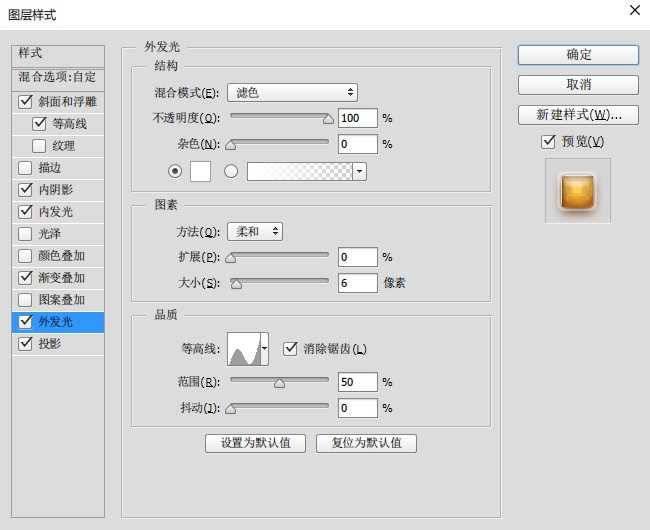650x530 pixels.
Task: Open the contour picker arrow
Action: (x=264, y=350)
